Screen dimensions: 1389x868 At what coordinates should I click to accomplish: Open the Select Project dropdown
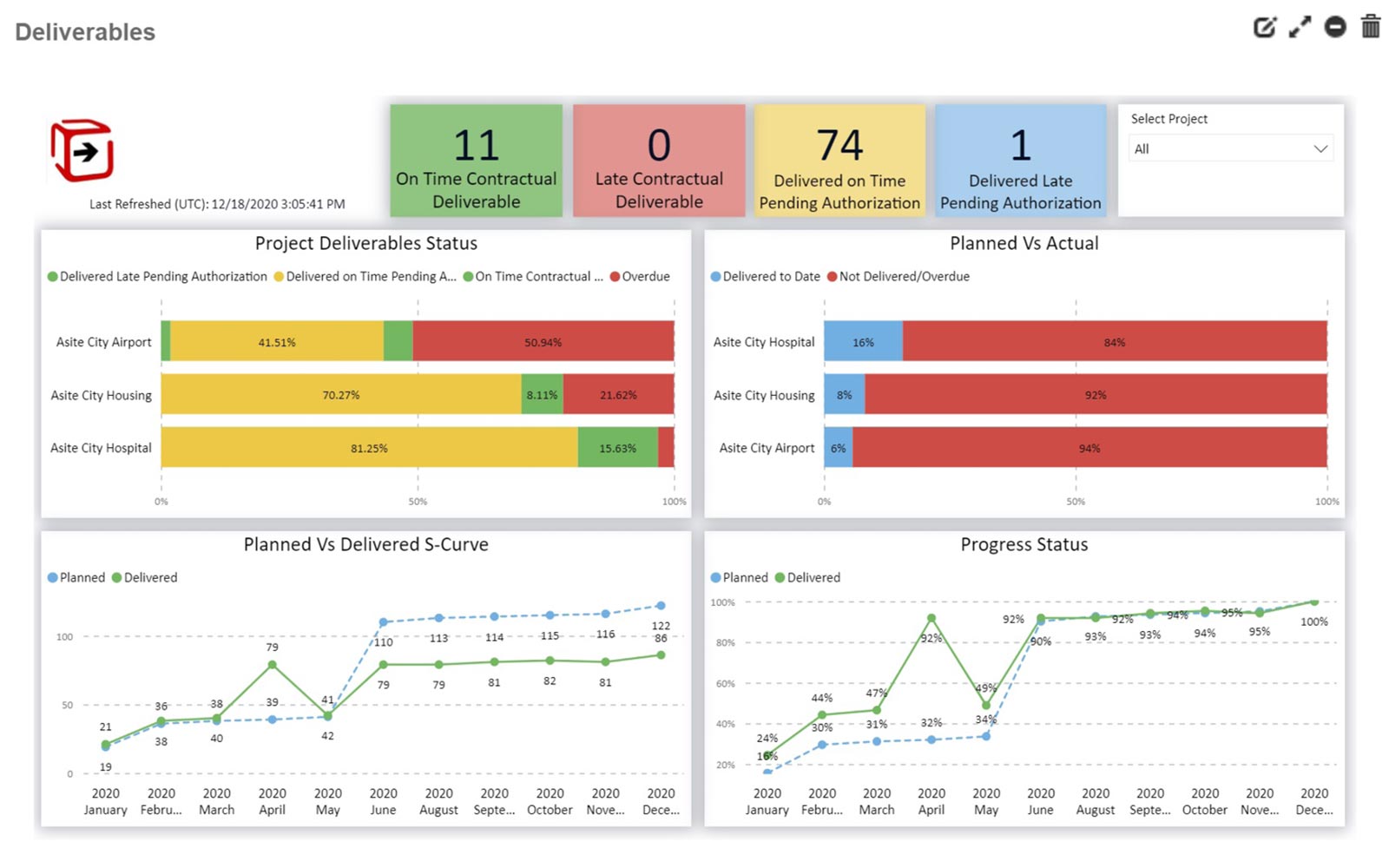tap(1230, 148)
